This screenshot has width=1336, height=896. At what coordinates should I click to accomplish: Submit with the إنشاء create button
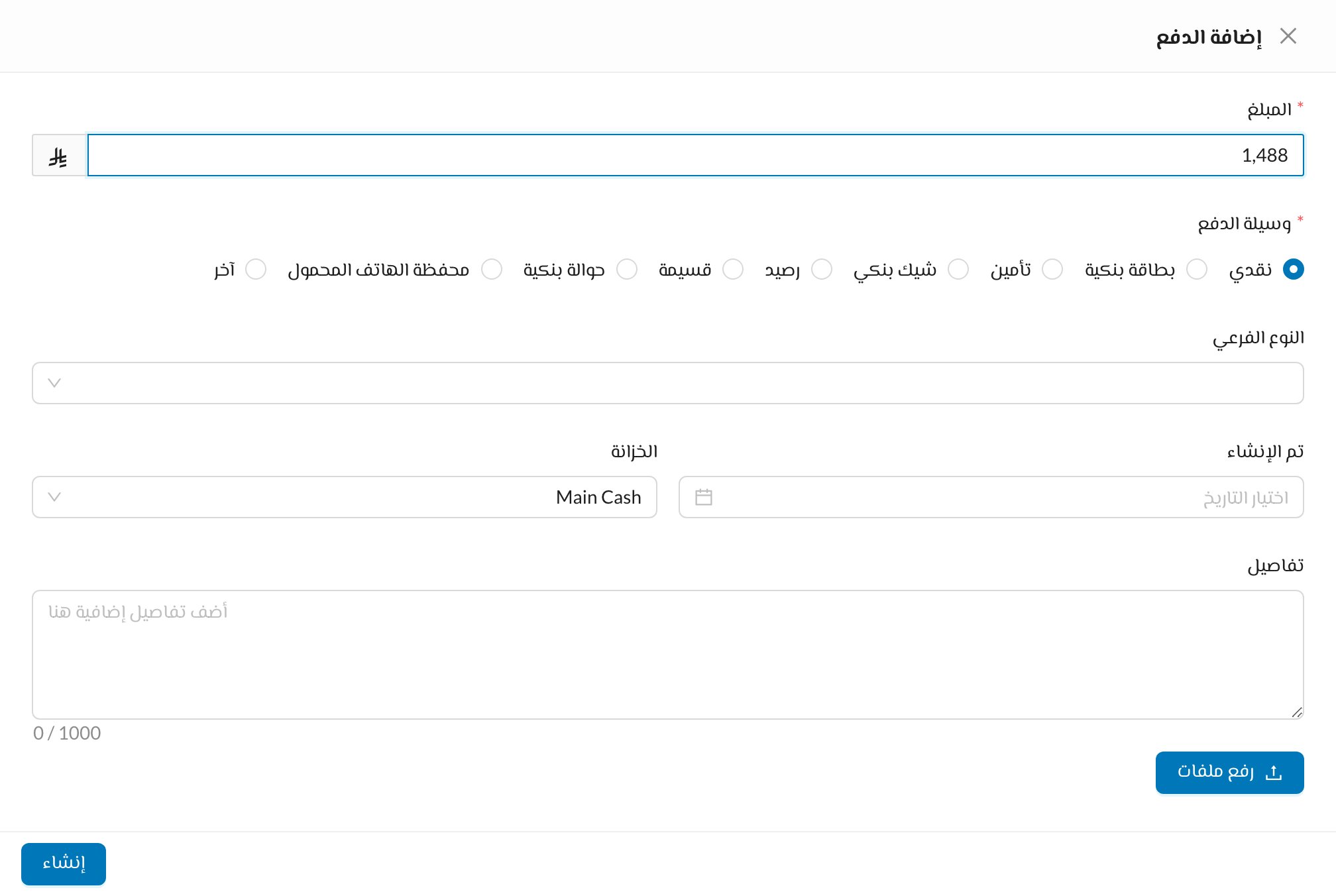tap(64, 864)
